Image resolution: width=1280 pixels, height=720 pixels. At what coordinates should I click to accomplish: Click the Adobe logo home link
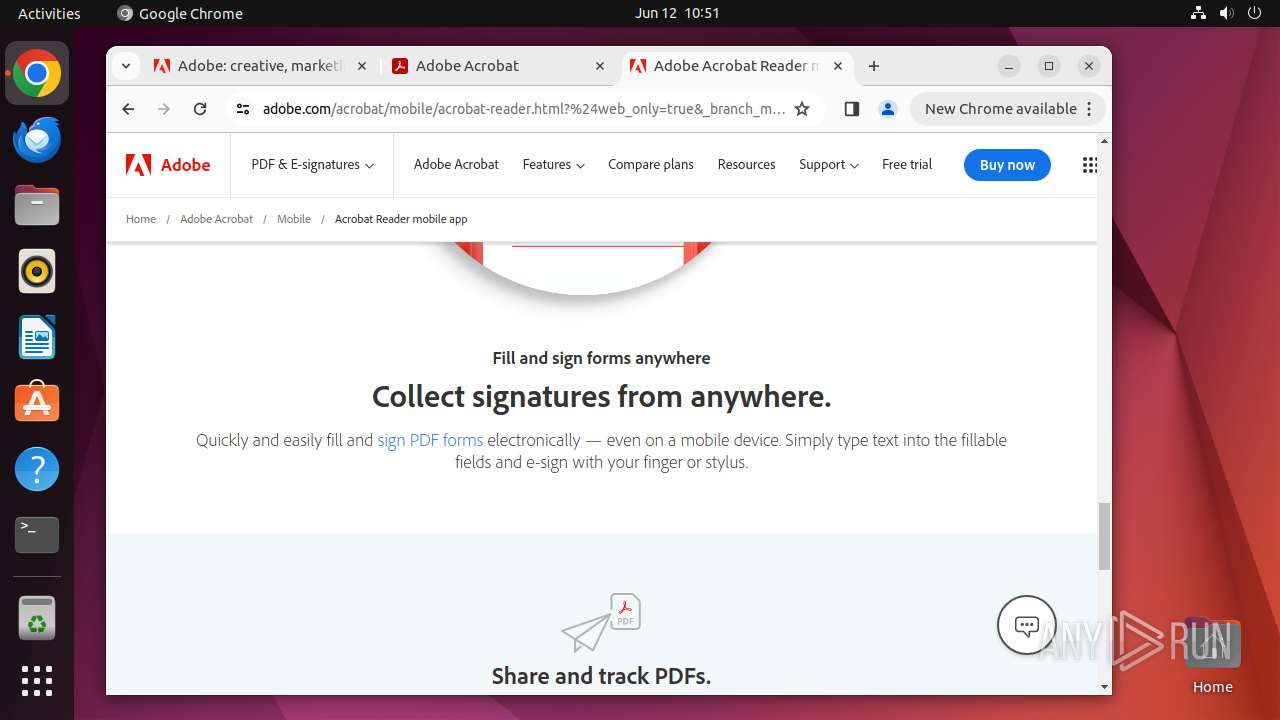[x=168, y=165]
